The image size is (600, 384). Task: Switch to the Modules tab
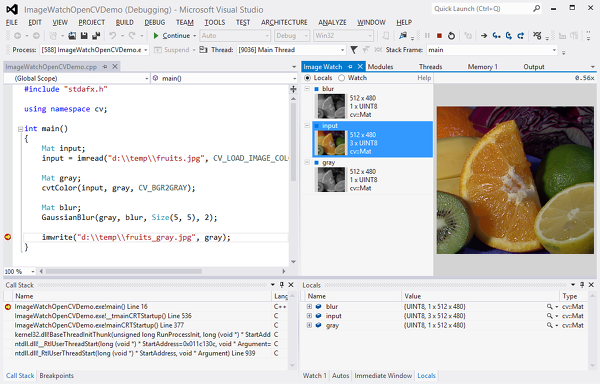coord(380,67)
